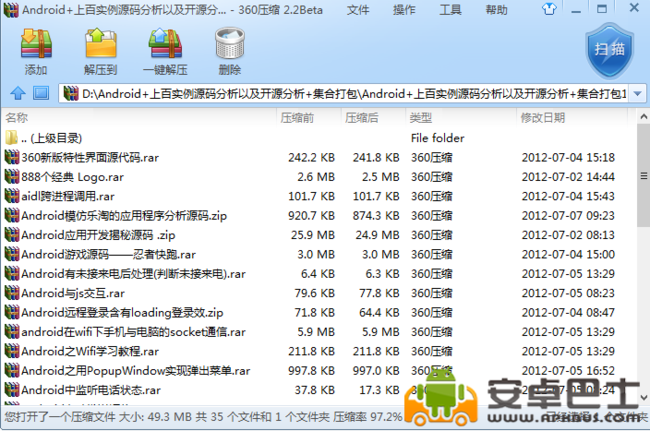Select Android远程登录含有loading登录效.zip
Viewport: 650px width, 431px height.
tap(122, 312)
